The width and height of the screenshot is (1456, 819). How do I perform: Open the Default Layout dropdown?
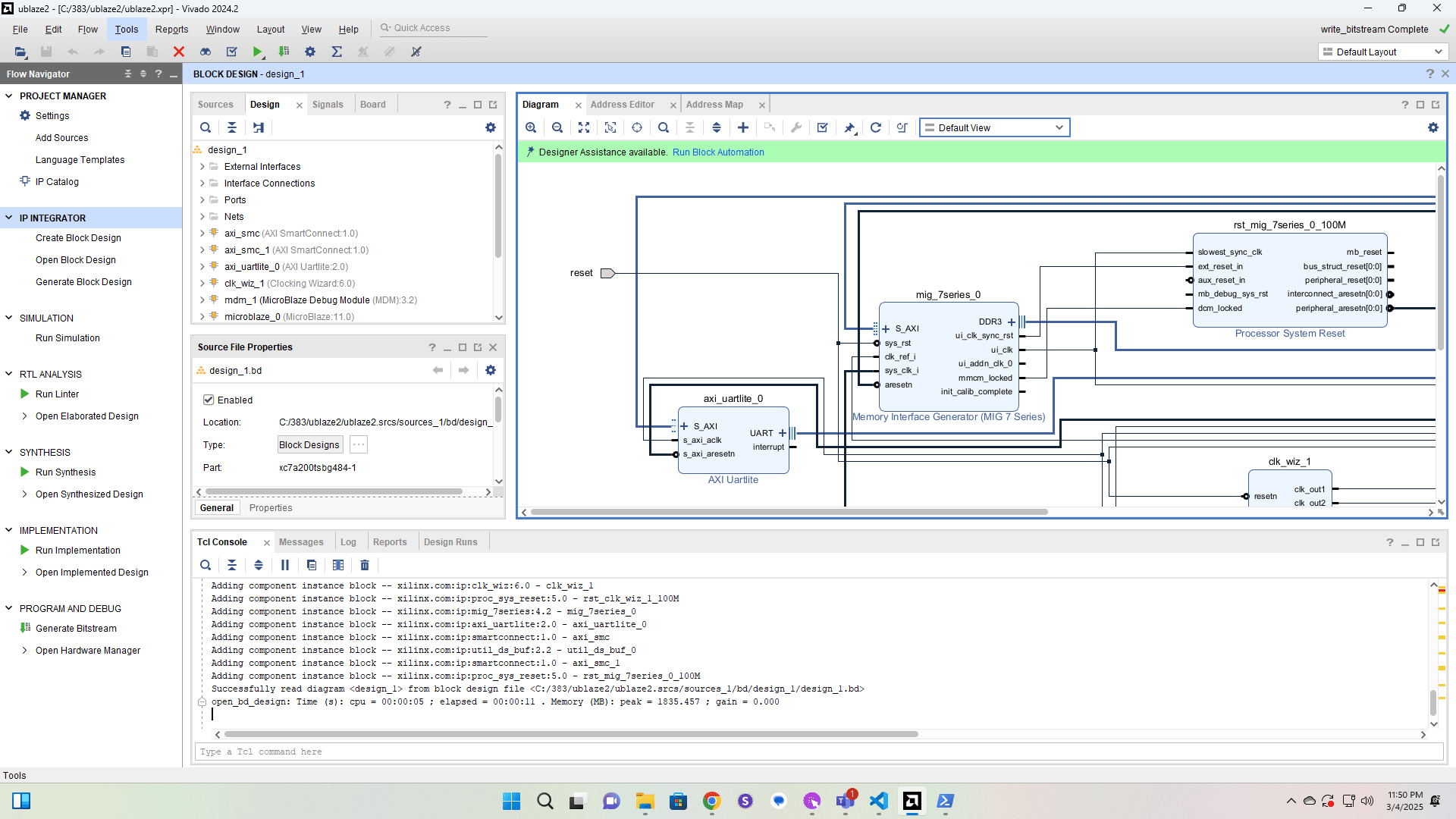(1383, 52)
